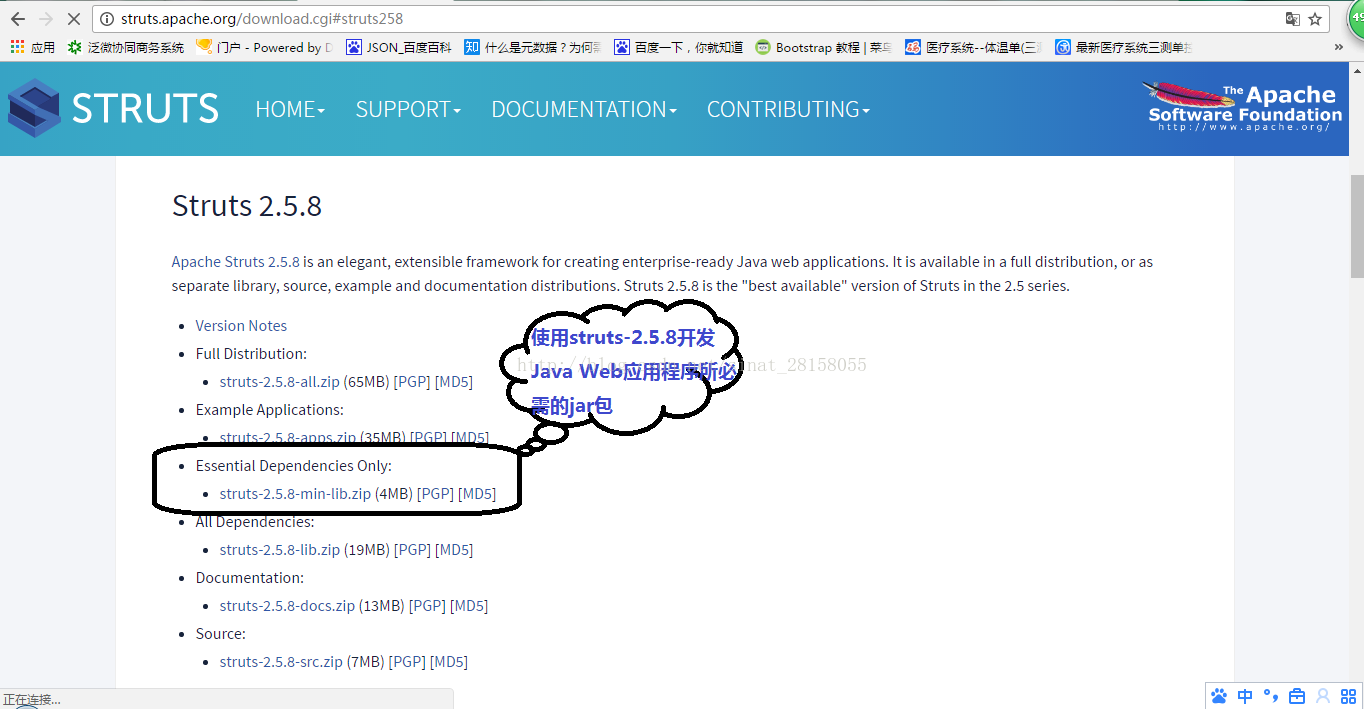Image resolution: width=1364 pixels, height=709 pixels.
Task: Open MD5 checksum for struts-2.5.8-src.zip
Action: click(x=449, y=662)
